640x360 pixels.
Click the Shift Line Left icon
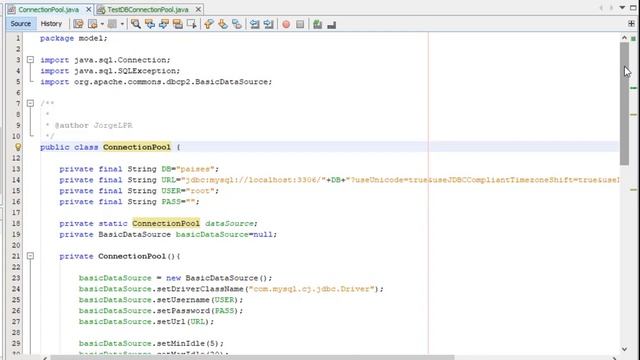click(x=255, y=24)
